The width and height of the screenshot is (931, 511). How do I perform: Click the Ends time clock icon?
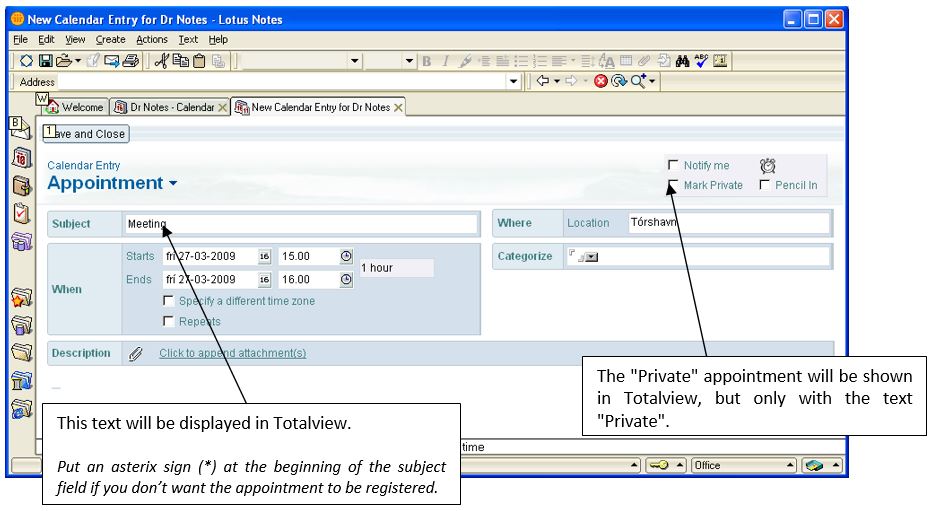(x=346, y=280)
